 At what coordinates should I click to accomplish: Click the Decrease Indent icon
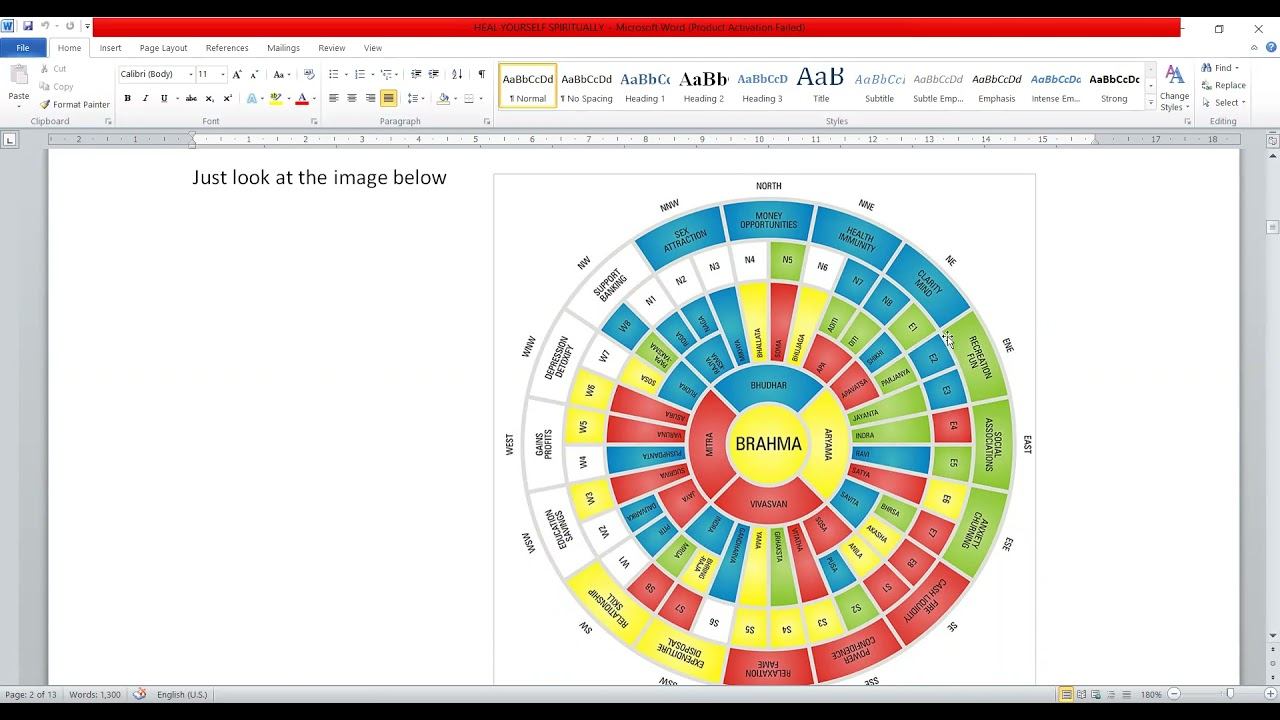[416, 74]
